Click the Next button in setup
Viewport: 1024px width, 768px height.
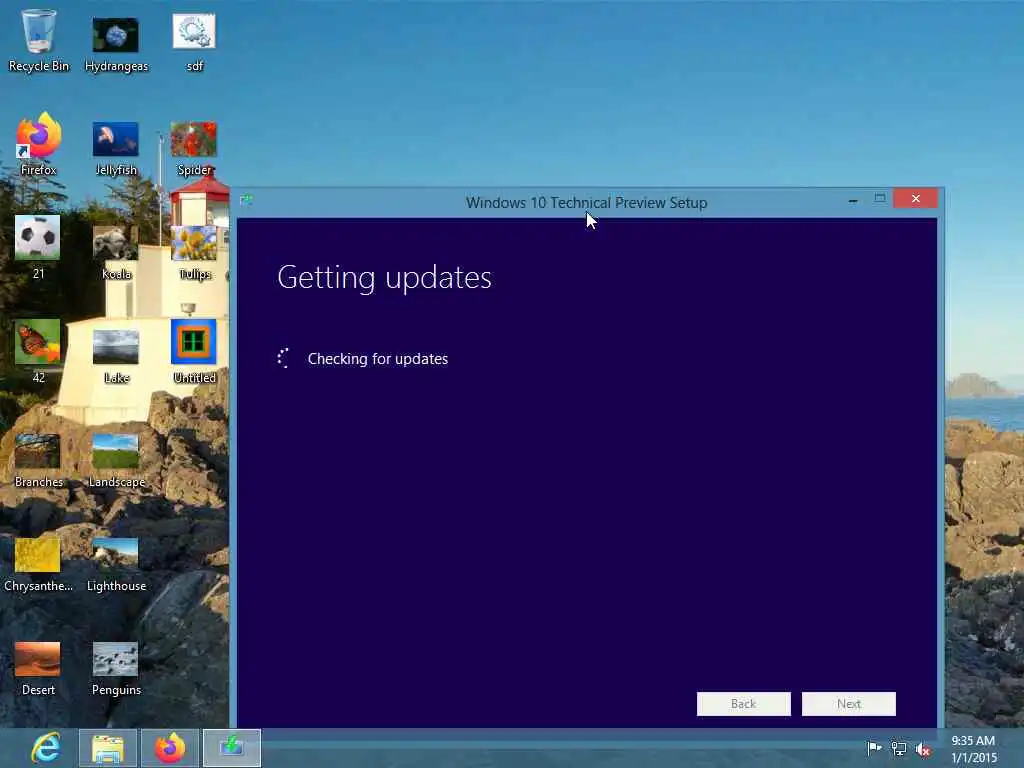pos(849,704)
